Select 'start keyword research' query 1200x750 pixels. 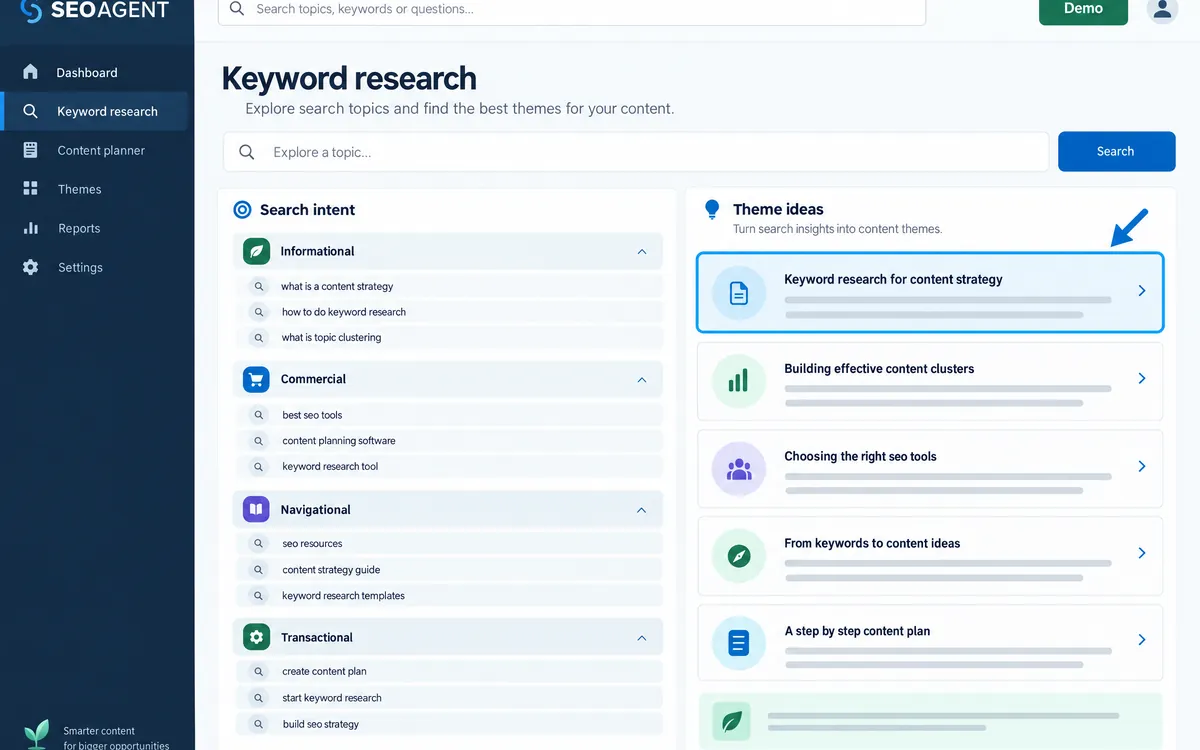[x=450, y=698]
